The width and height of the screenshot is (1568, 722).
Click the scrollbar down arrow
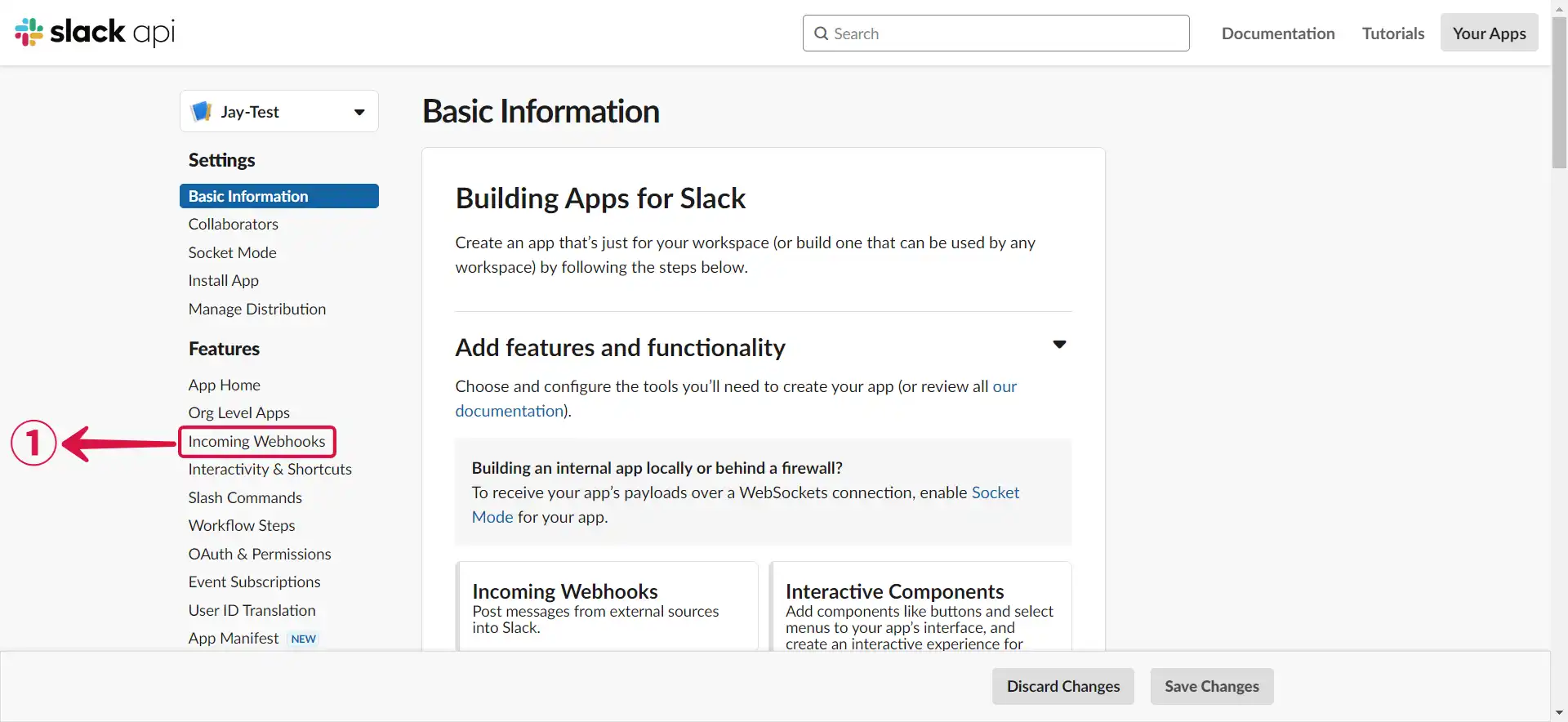point(1559,713)
